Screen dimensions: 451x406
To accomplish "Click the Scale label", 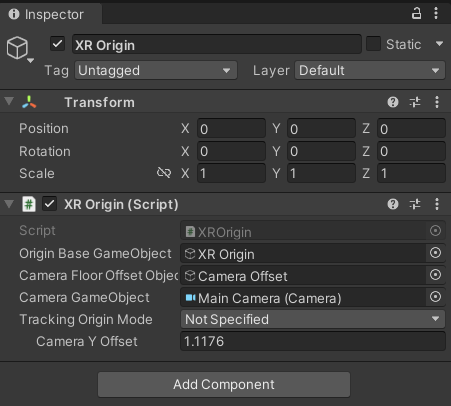I will tap(37, 173).
